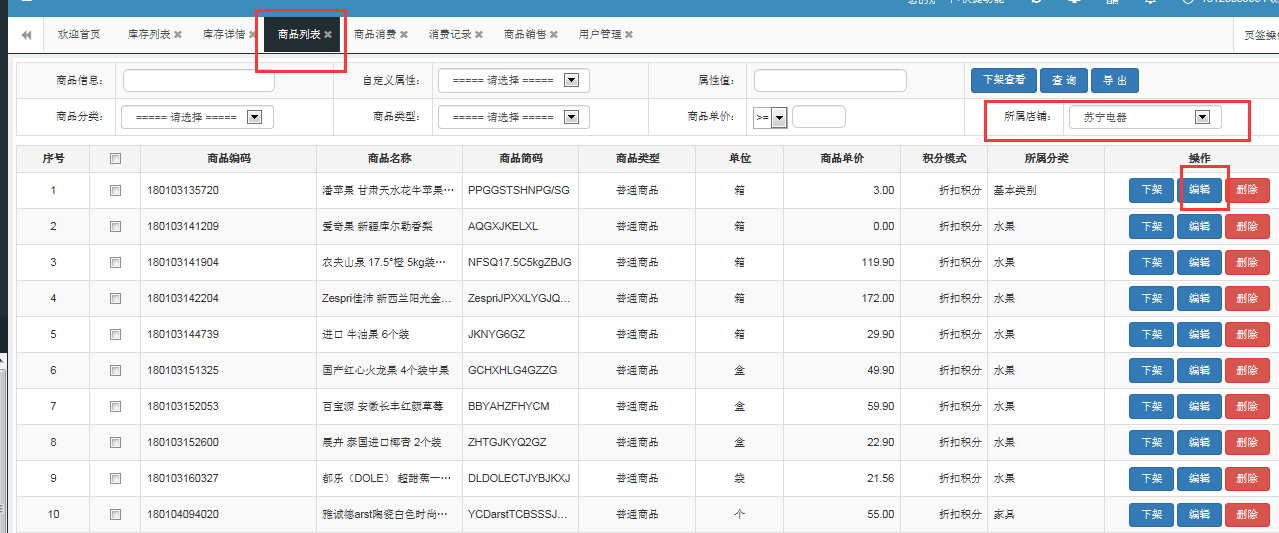1279x533 pixels.
Task: Close the 库存详情 tab with its x
Action: pyautogui.click(x=252, y=34)
